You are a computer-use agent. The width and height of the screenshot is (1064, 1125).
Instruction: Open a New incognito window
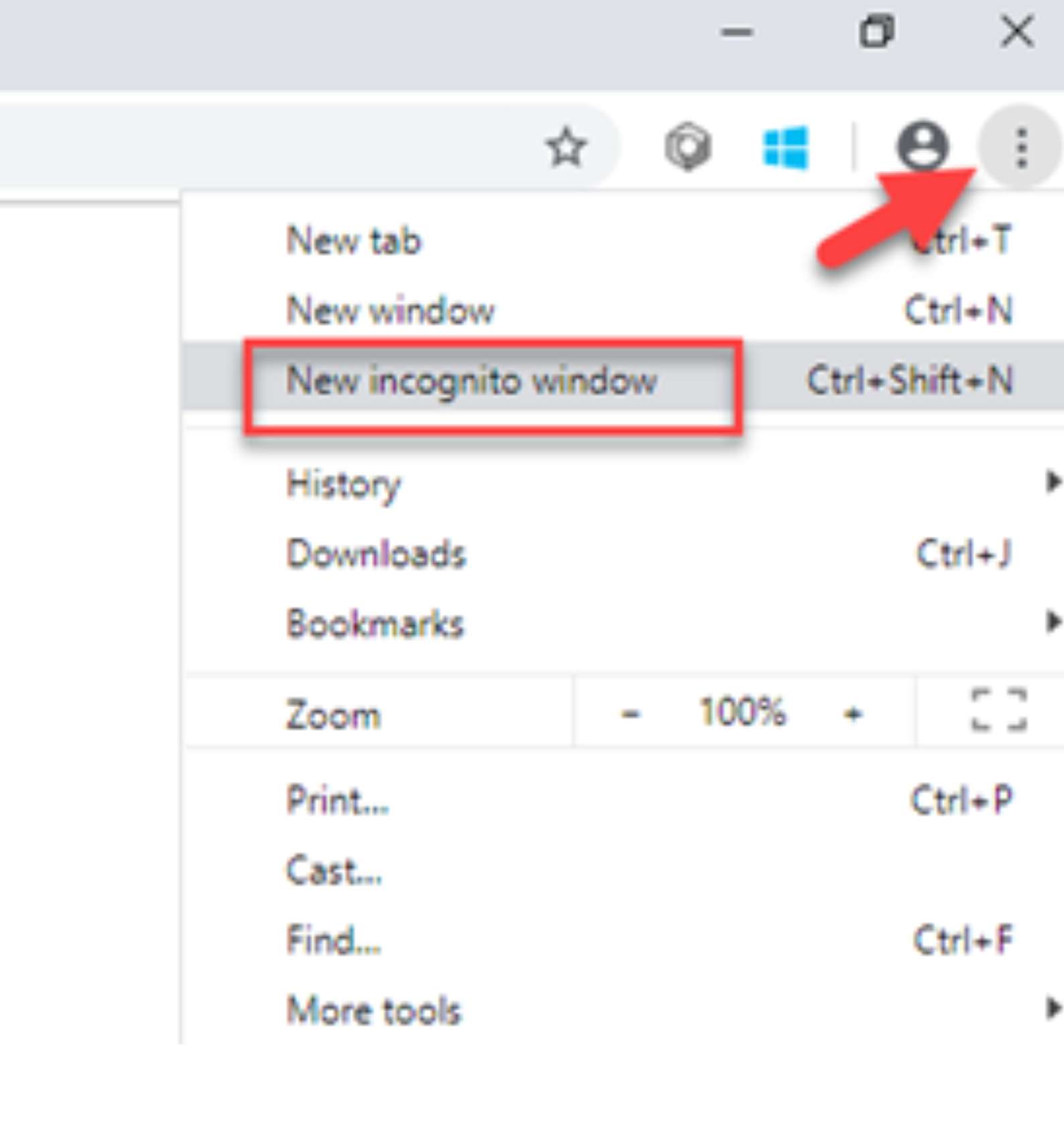471,381
